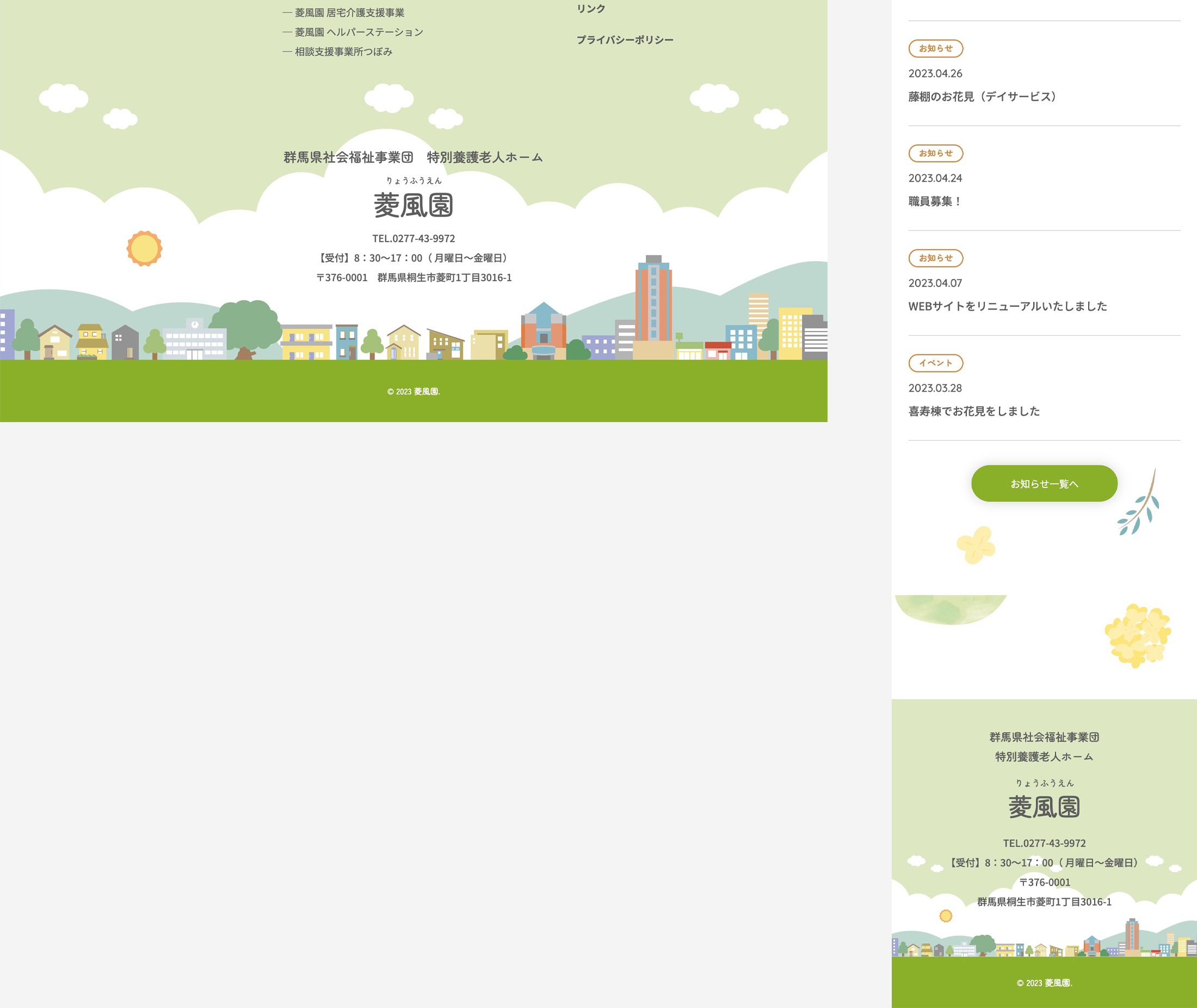Open 喜寿棟でお花見をしました article

point(973,411)
